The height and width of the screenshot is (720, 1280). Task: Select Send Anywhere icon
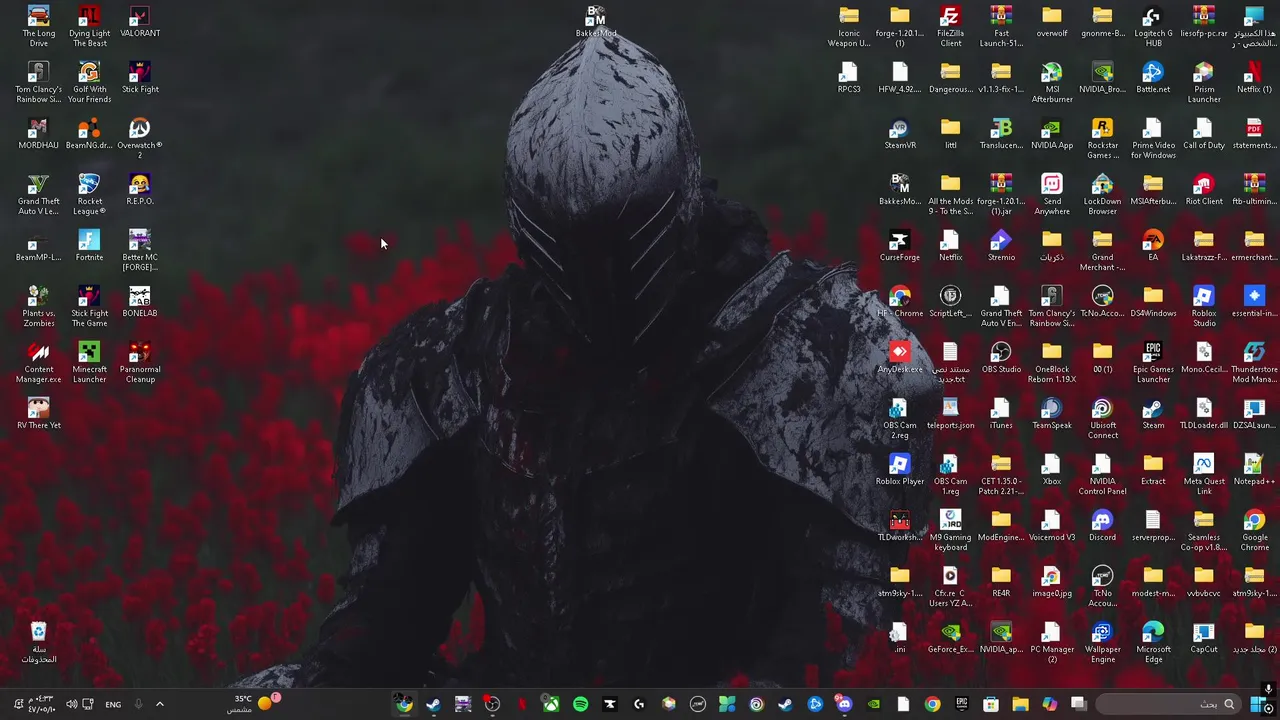pos(1051,194)
